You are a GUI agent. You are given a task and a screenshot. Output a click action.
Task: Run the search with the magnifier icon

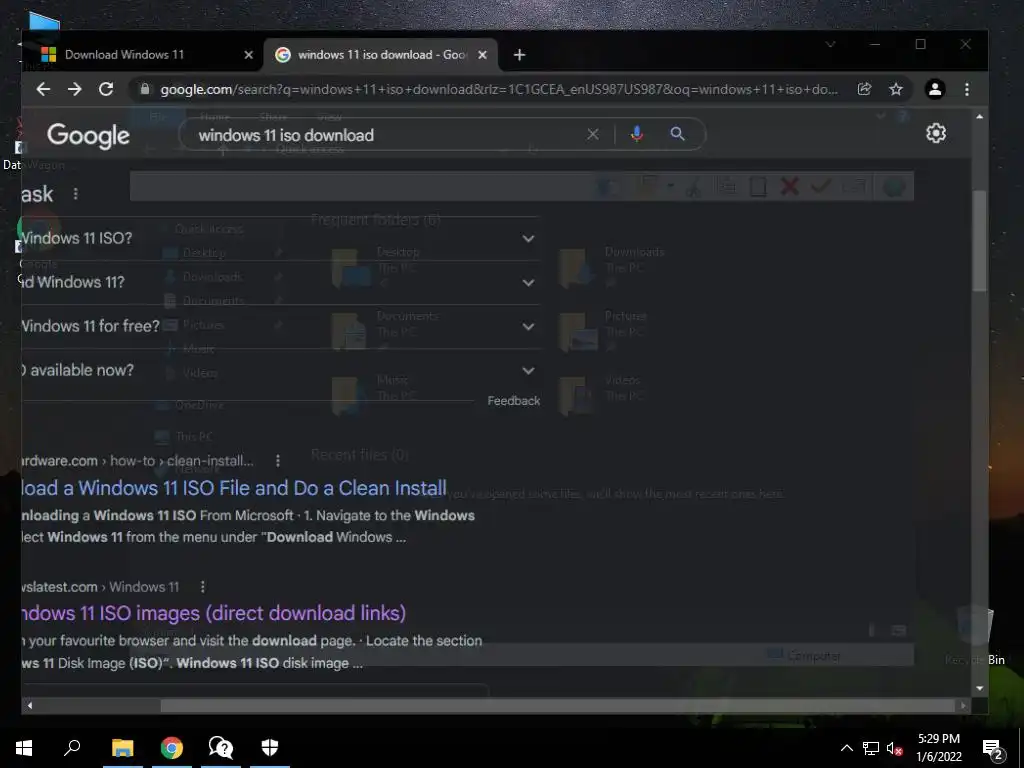[677, 135]
